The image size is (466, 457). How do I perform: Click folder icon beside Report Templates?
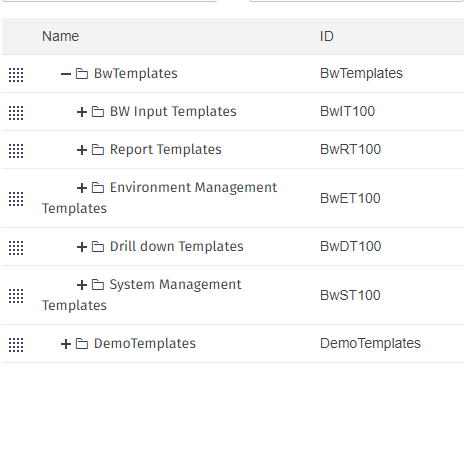[98, 150]
